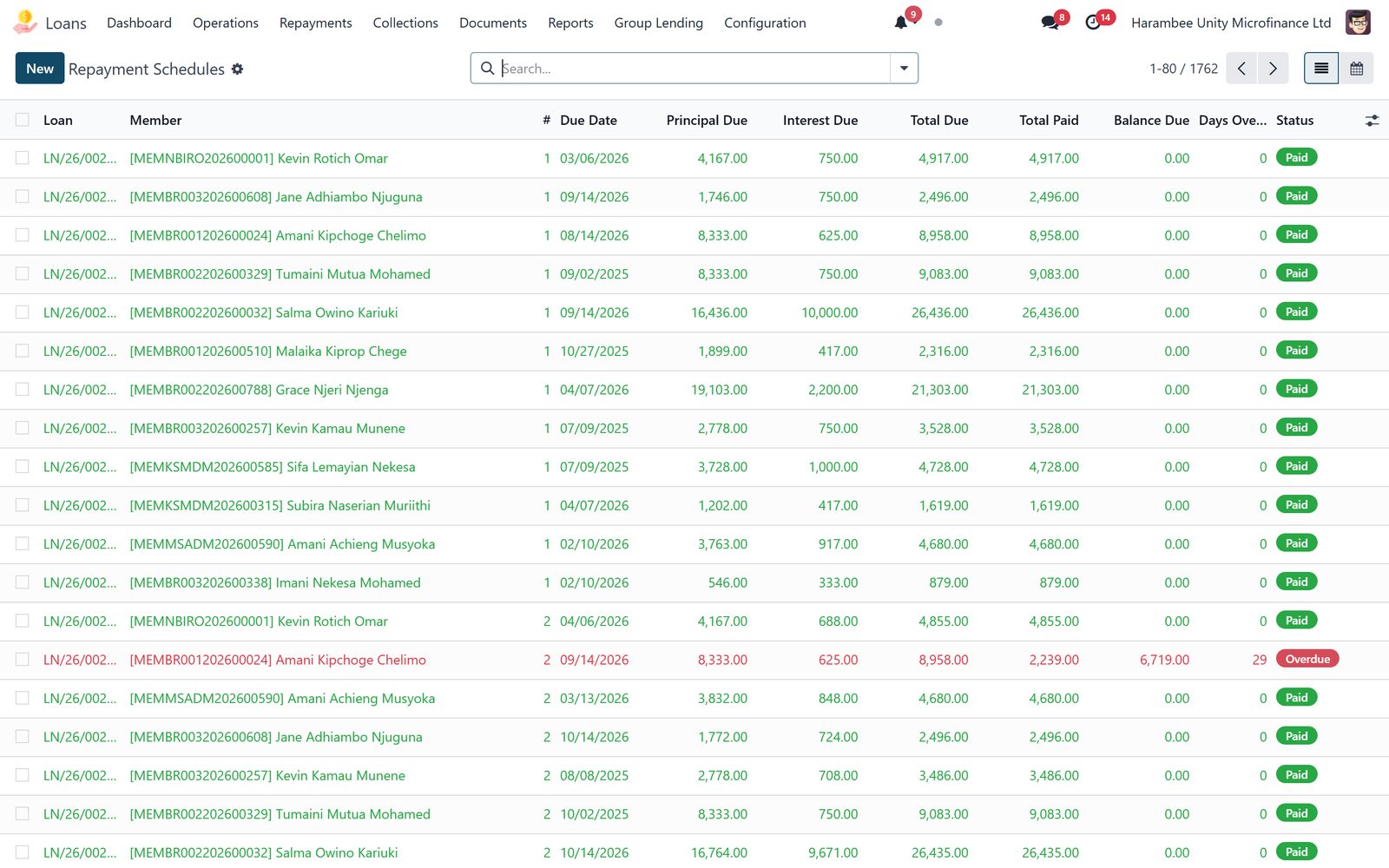Viewport: 1389px width, 868px height.
Task: Open the notifications bell icon
Action: point(901,23)
